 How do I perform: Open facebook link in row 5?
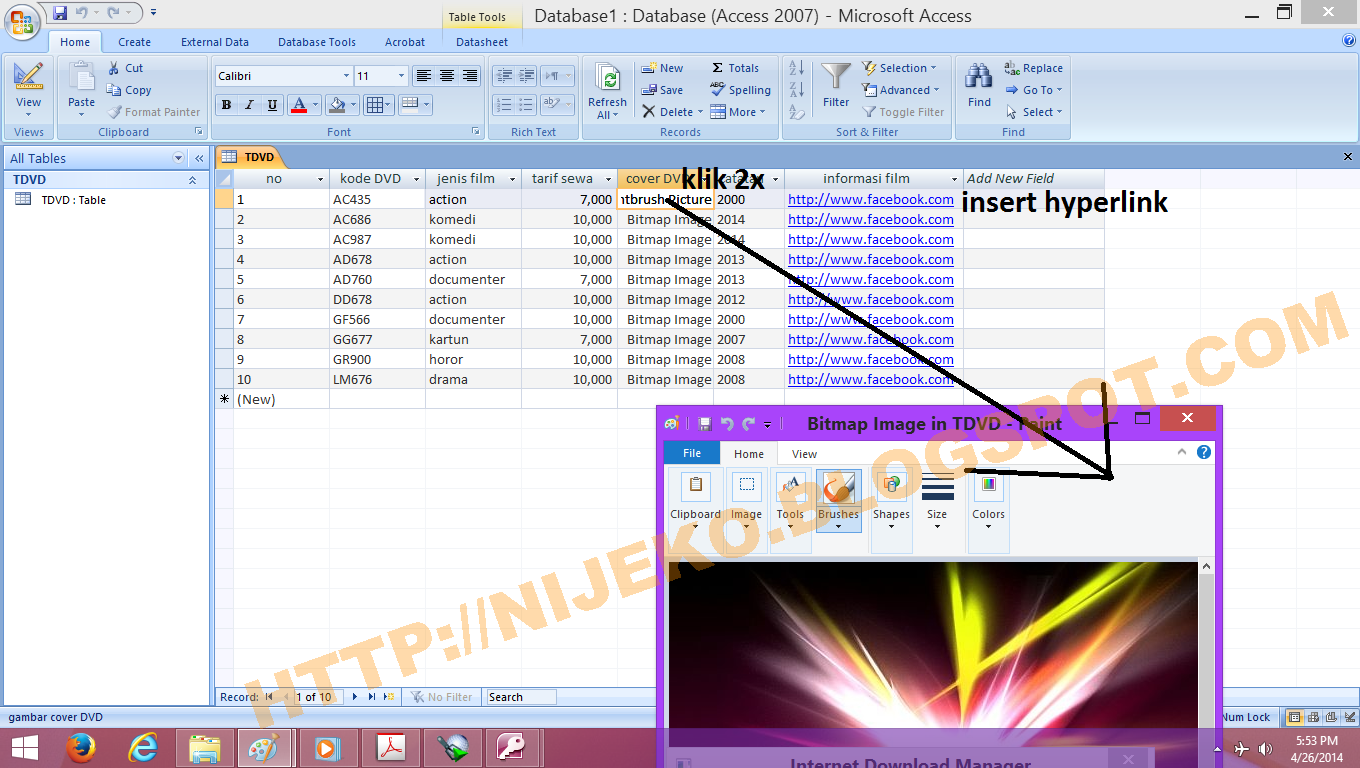tap(871, 279)
